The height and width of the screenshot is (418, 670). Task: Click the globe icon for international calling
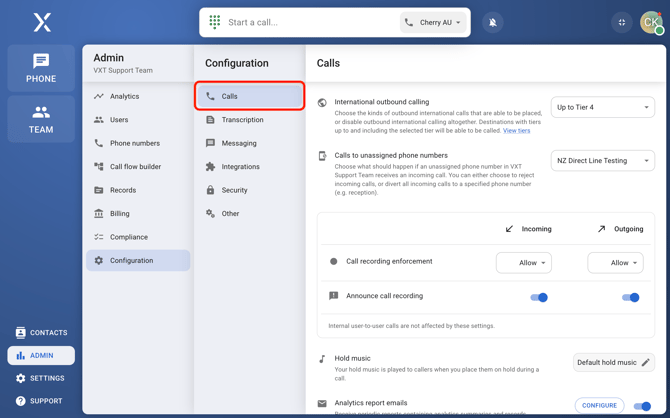[322, 103]
